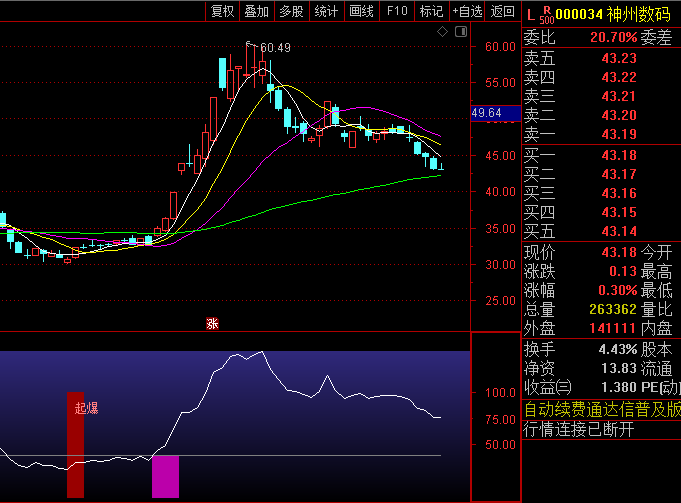Click 总量 value 263362
681x503 pixels.
613,309
